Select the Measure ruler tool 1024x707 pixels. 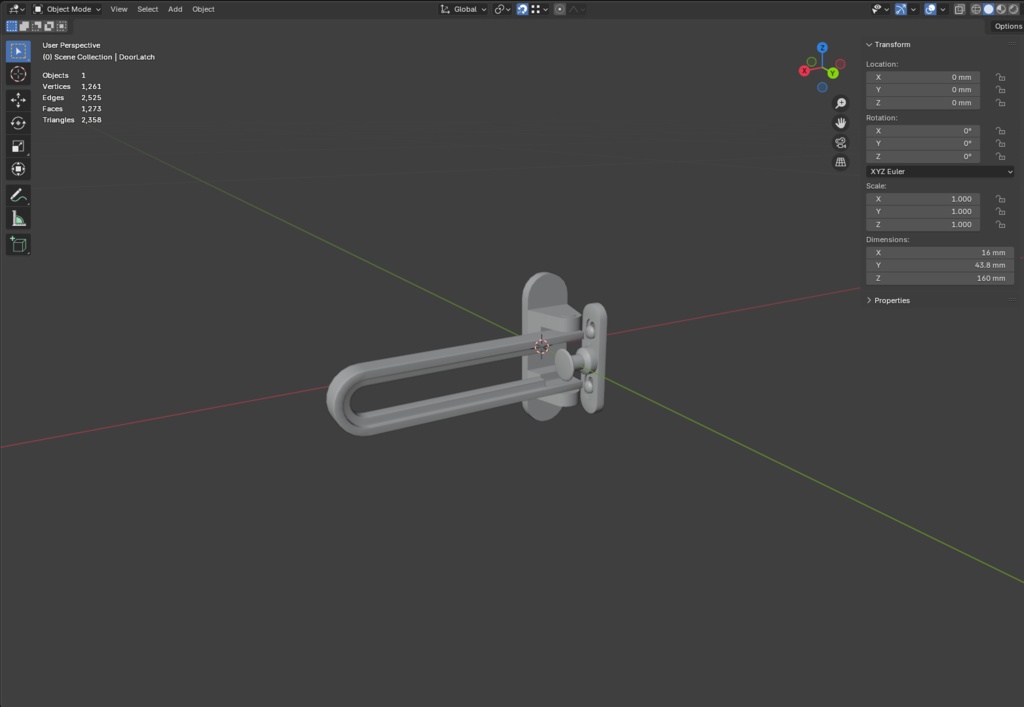tap(18, 219)
